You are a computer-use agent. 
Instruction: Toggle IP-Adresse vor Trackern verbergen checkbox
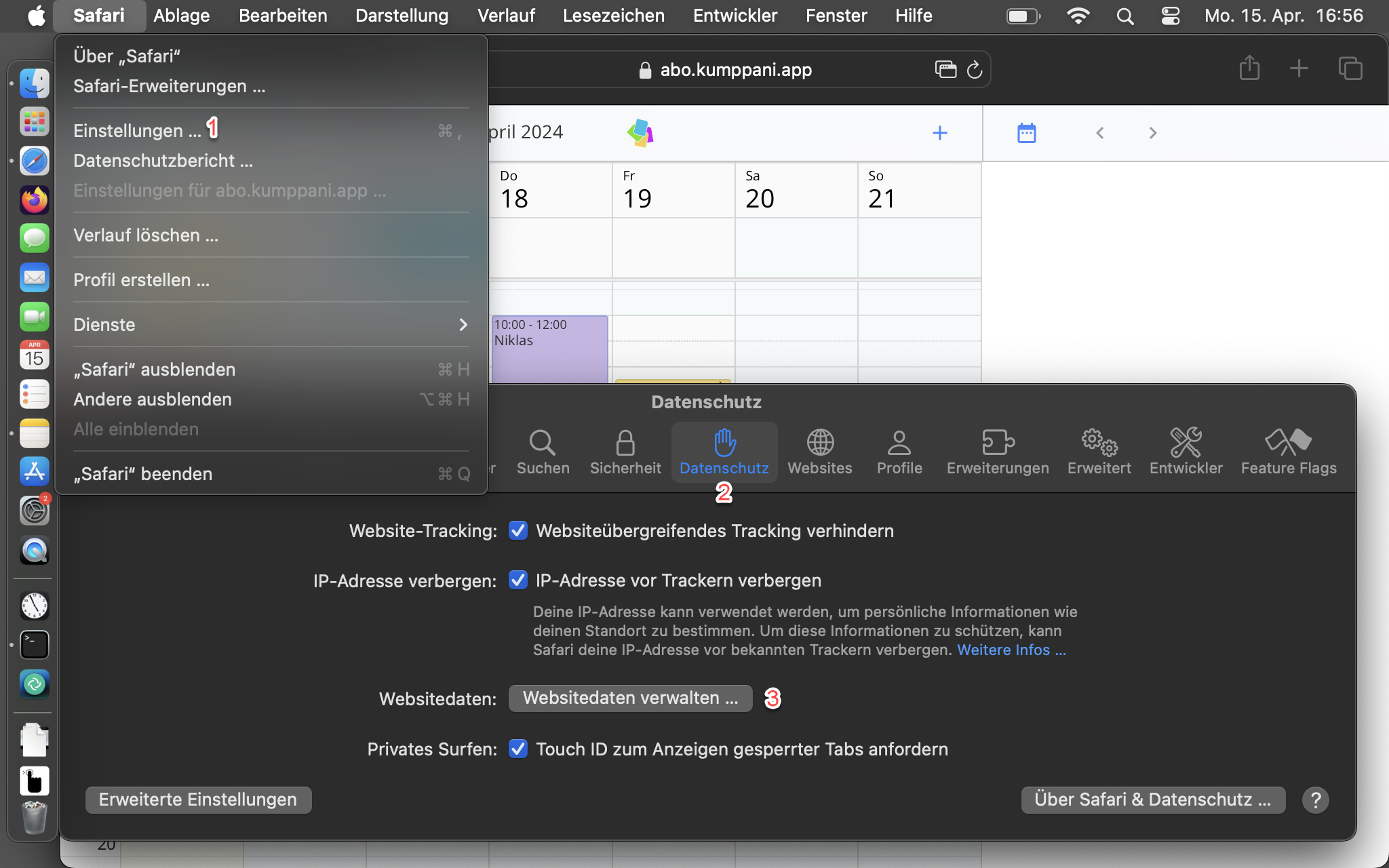(x=518, y=580)
